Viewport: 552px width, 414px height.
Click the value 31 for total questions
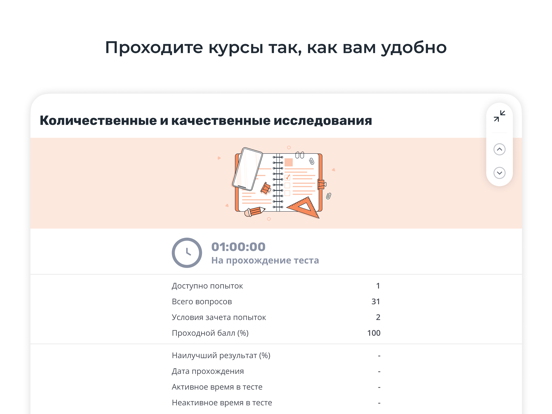point(376,302)
